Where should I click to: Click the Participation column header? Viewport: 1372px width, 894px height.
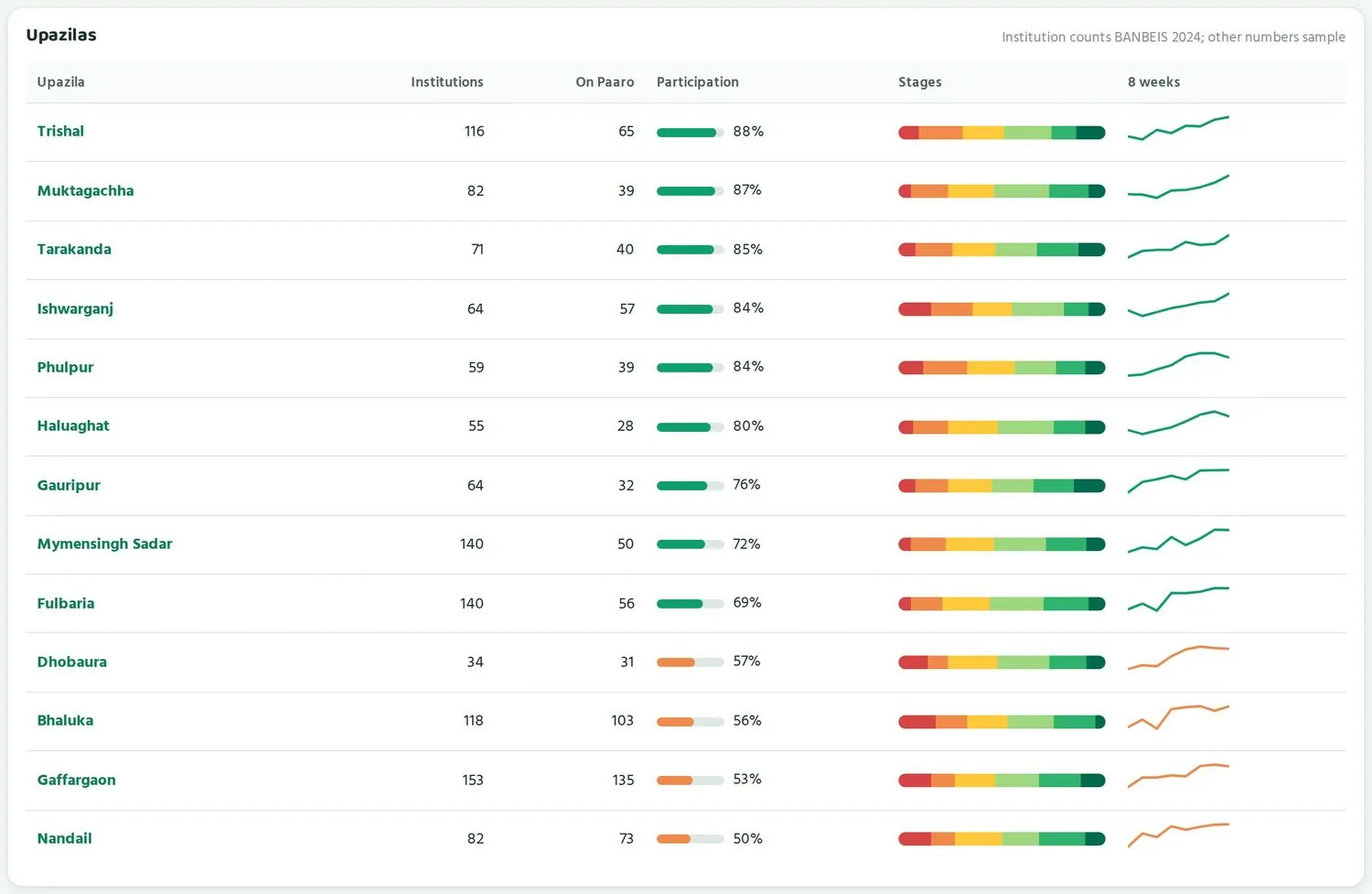[x=698, y=82]
